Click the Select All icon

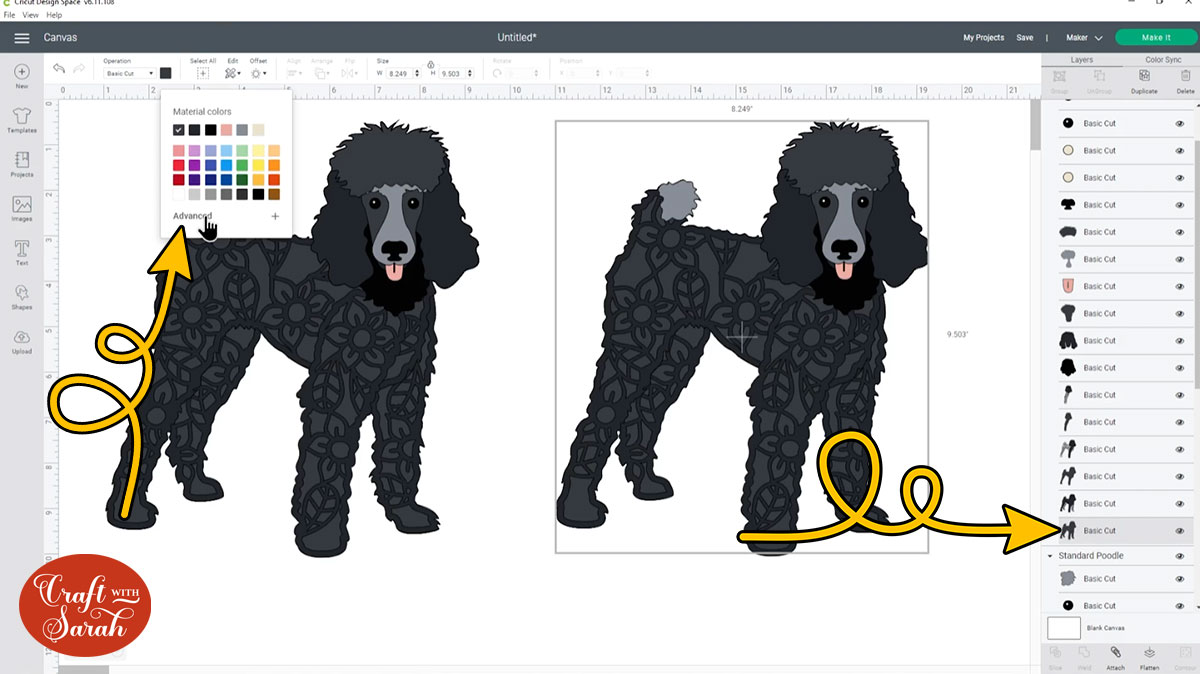pos(203,73)
